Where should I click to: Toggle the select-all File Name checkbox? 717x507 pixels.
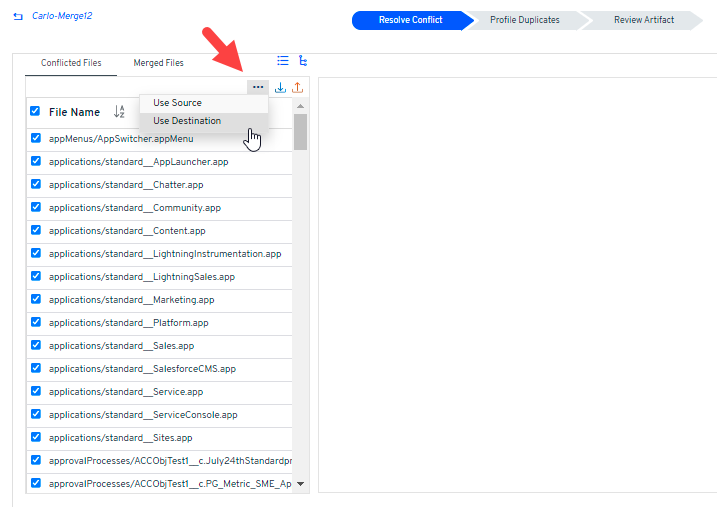[35, 111]
